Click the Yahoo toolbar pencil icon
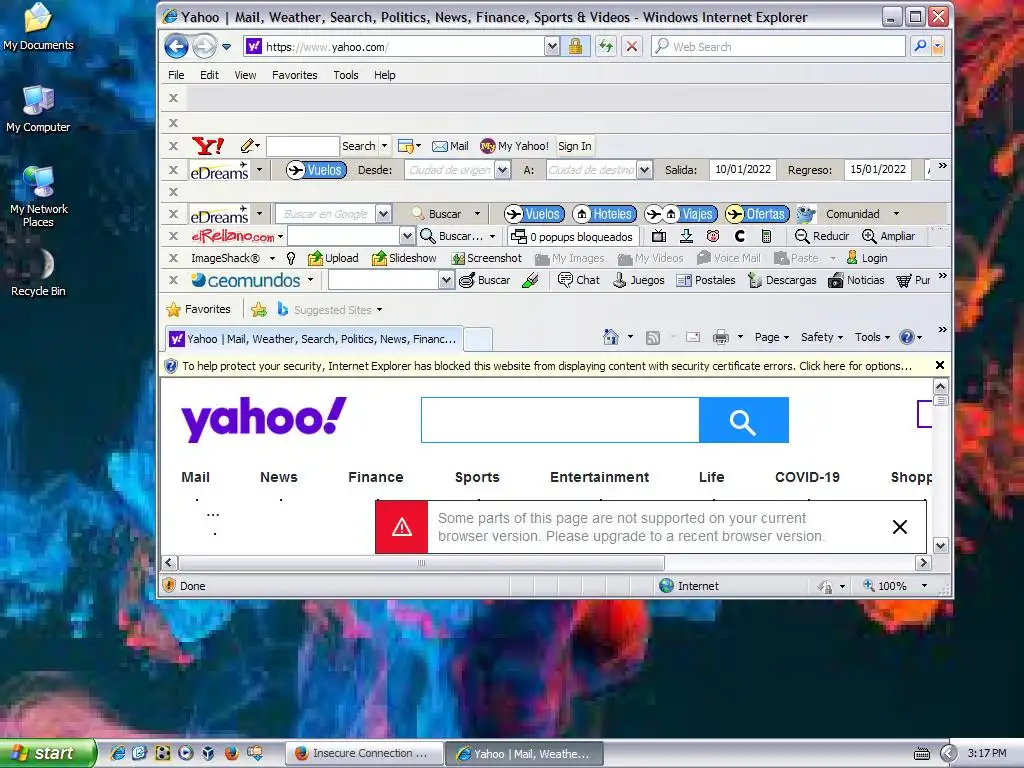 [x=247, y=146]
